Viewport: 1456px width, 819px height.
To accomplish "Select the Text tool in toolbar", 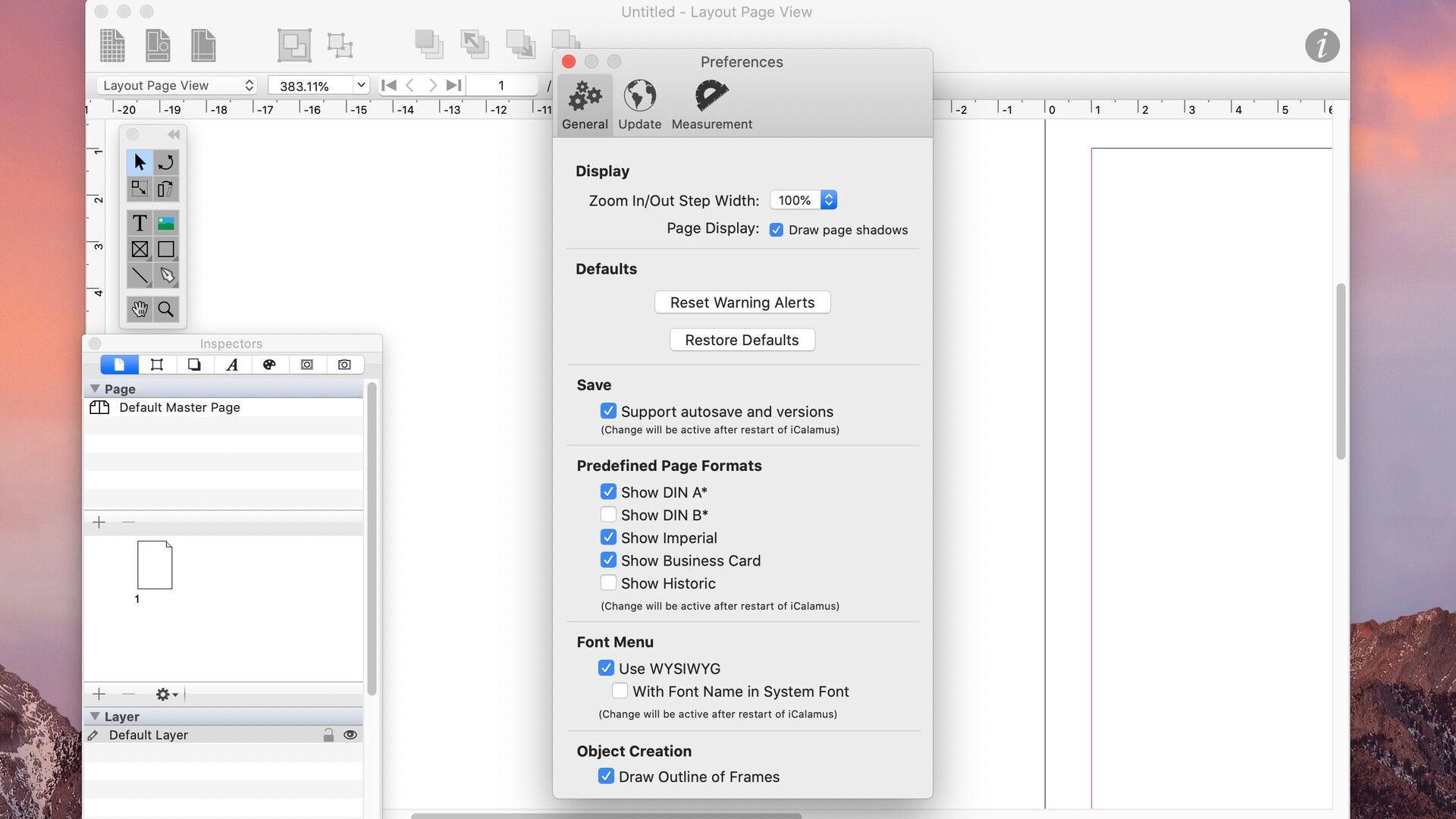I will (139, 222).
